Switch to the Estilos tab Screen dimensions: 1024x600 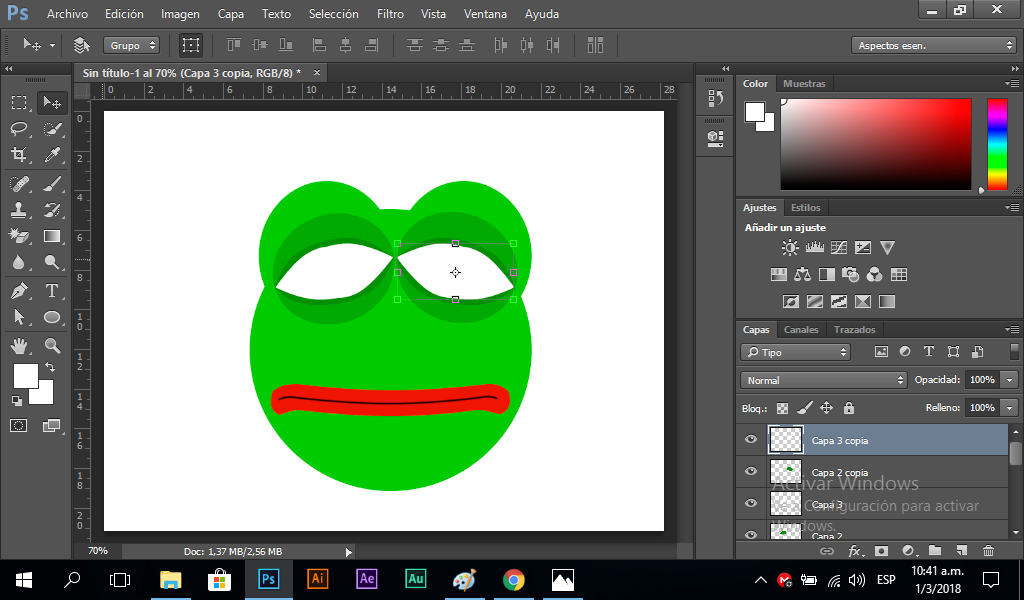coord(805,208)
